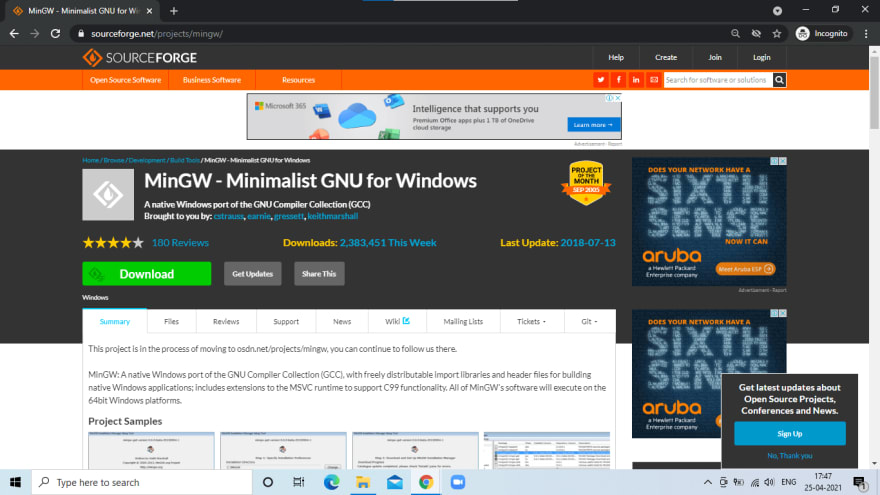Close the Microsoft 365 banner ad
This screenshot has width=880, height=495.
point(618,98)
